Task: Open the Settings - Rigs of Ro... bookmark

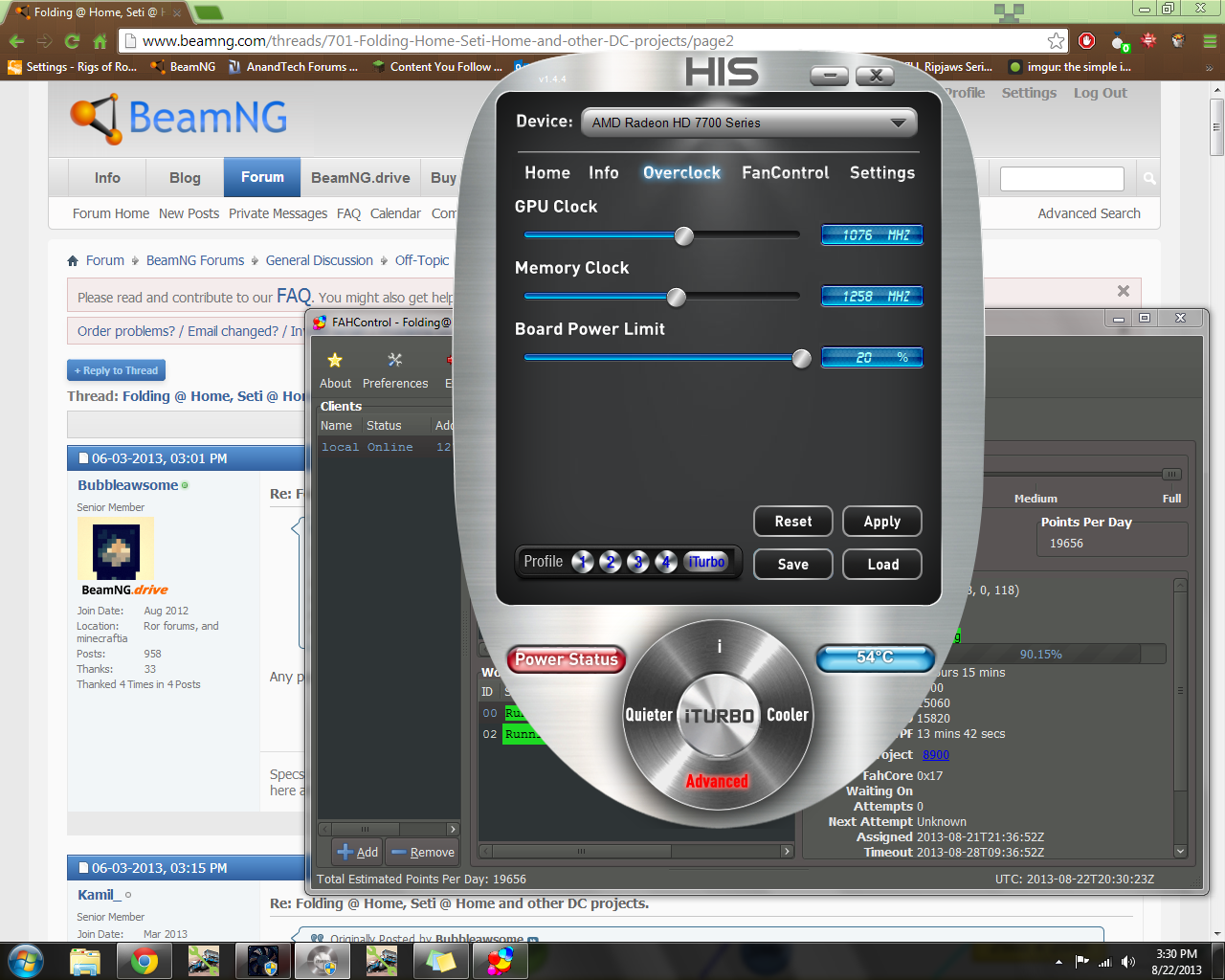Action: click(73, 67)
